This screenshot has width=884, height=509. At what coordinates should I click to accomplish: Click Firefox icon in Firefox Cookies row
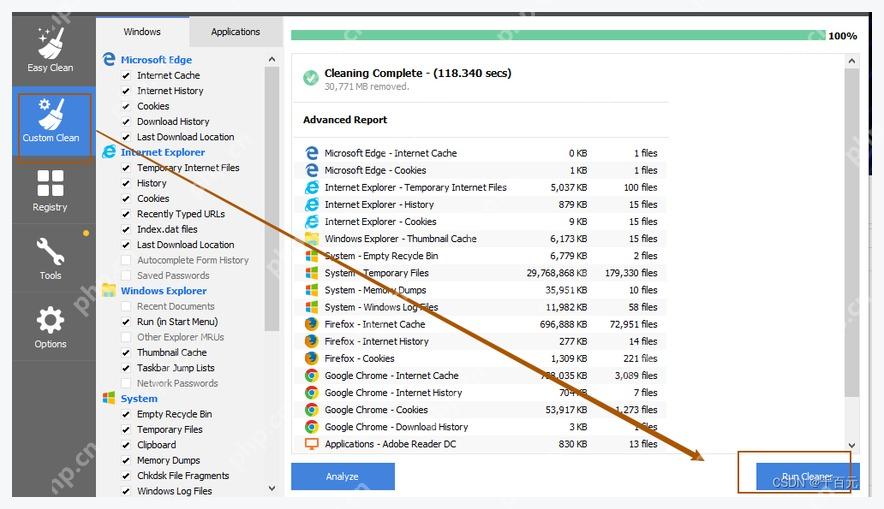pos(311,358)
